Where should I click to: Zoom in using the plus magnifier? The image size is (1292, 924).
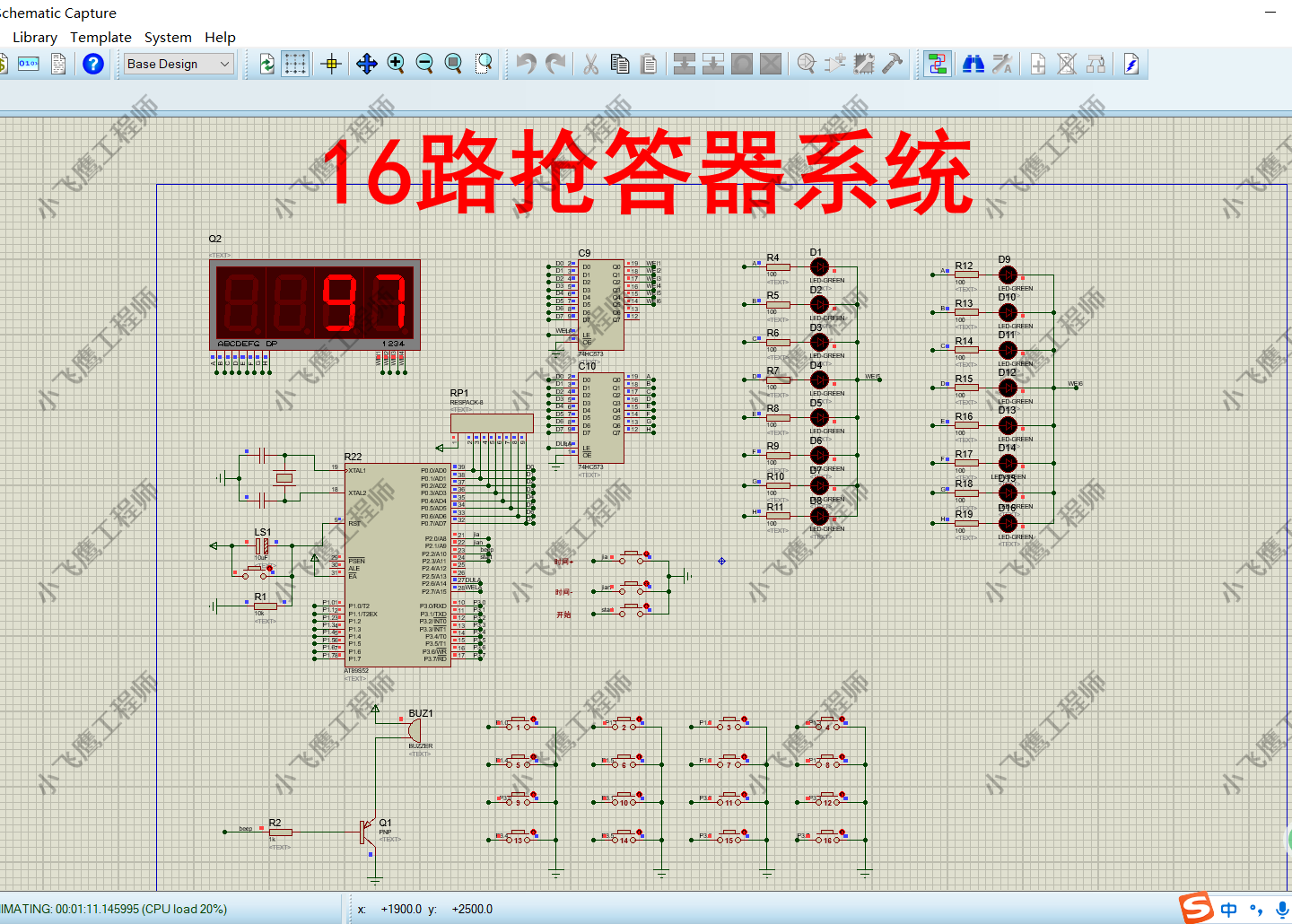tap(396, 64)
